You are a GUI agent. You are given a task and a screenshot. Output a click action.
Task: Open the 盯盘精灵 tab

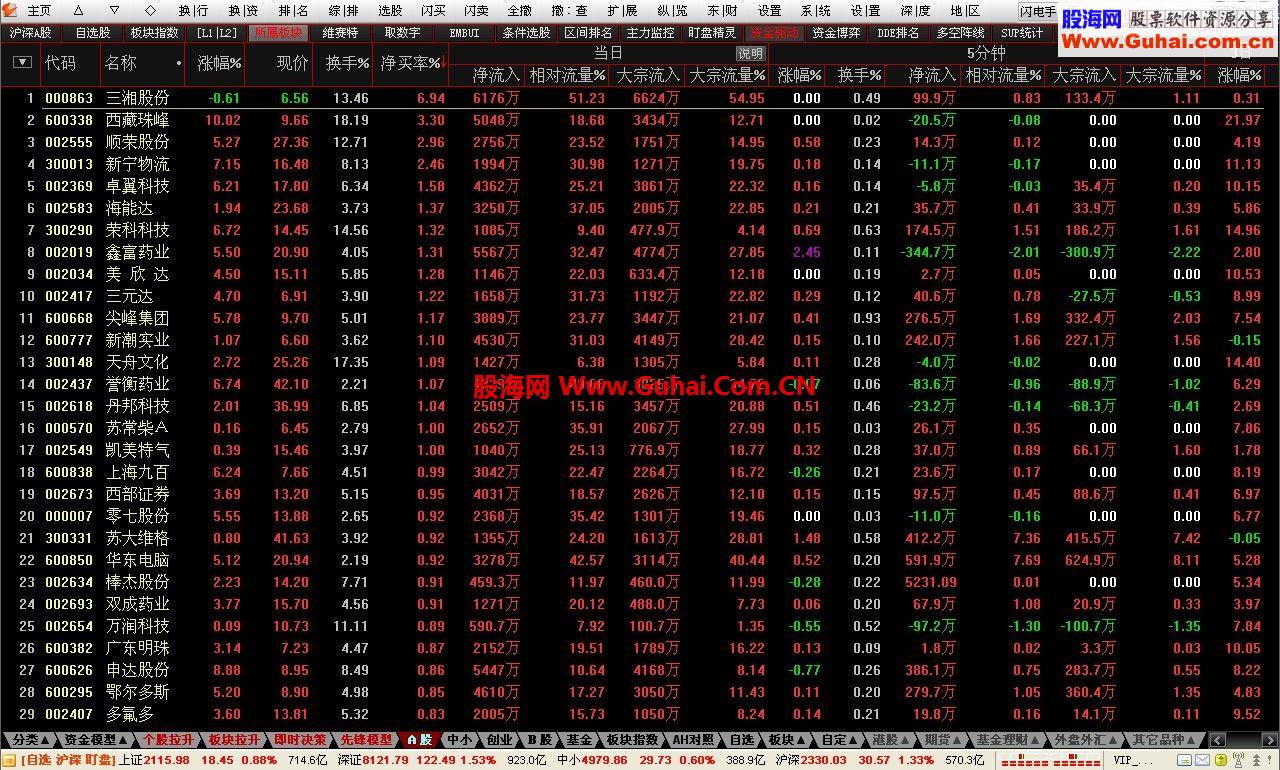click(x=712, y=33)
